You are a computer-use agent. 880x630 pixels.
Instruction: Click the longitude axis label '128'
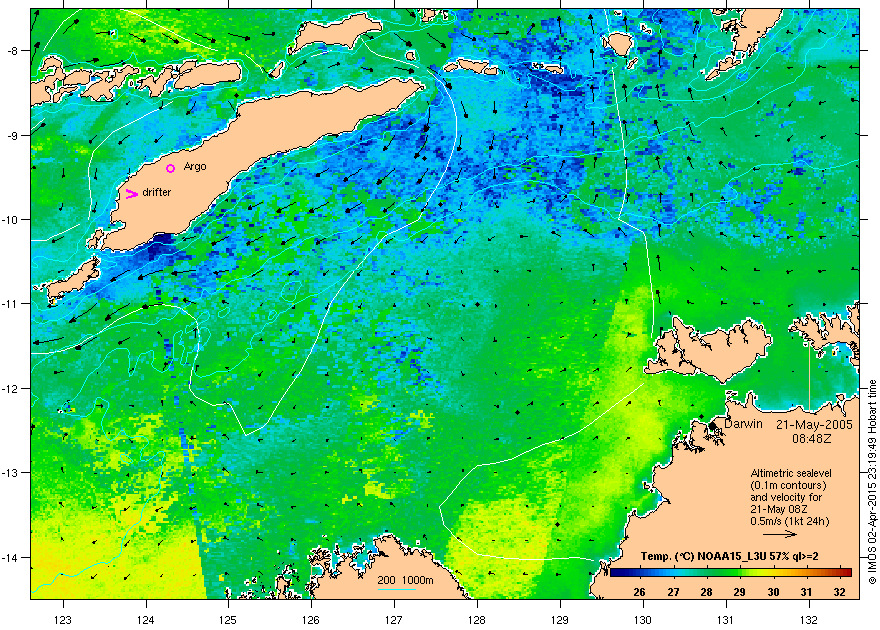click(x=476, y=620)
